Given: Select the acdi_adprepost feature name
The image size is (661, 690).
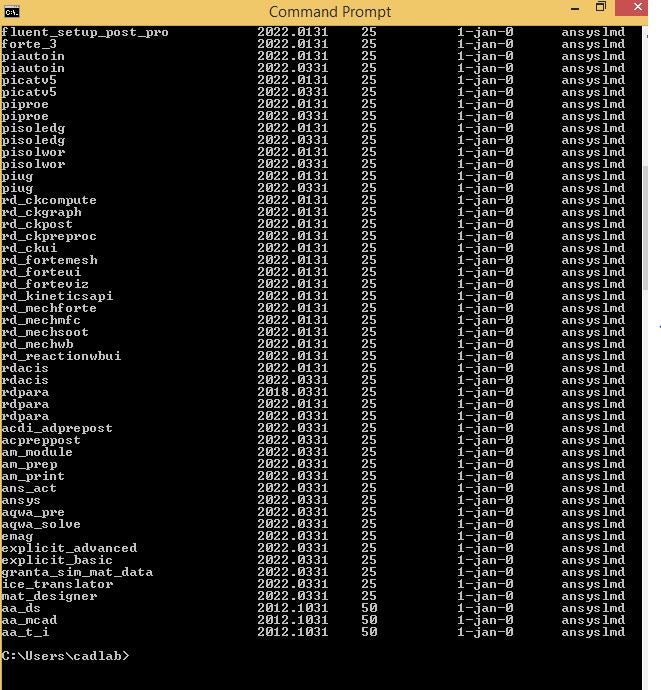Looking at the screenshot, I should [57, 428].
